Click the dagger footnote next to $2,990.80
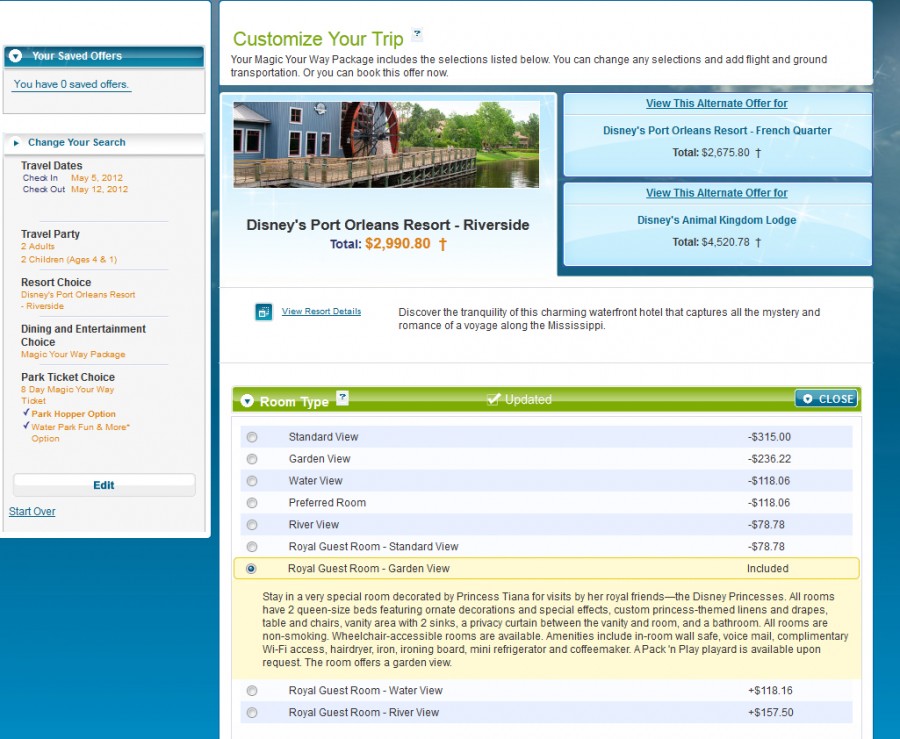The height and width of the screenshot is (739, 900). (443, 244)
